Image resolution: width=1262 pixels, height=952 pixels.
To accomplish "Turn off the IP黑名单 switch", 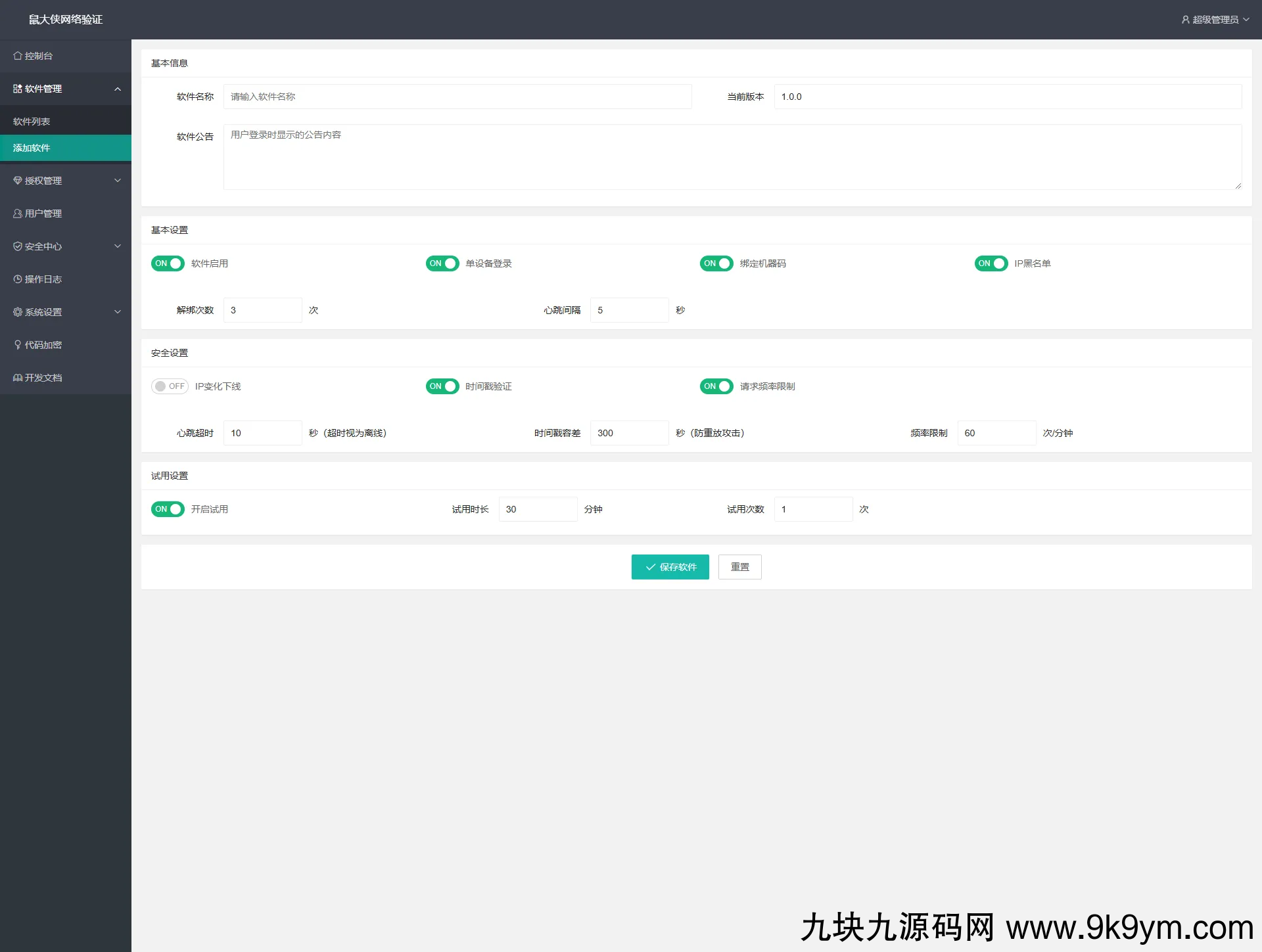I will tap(991, 263).
